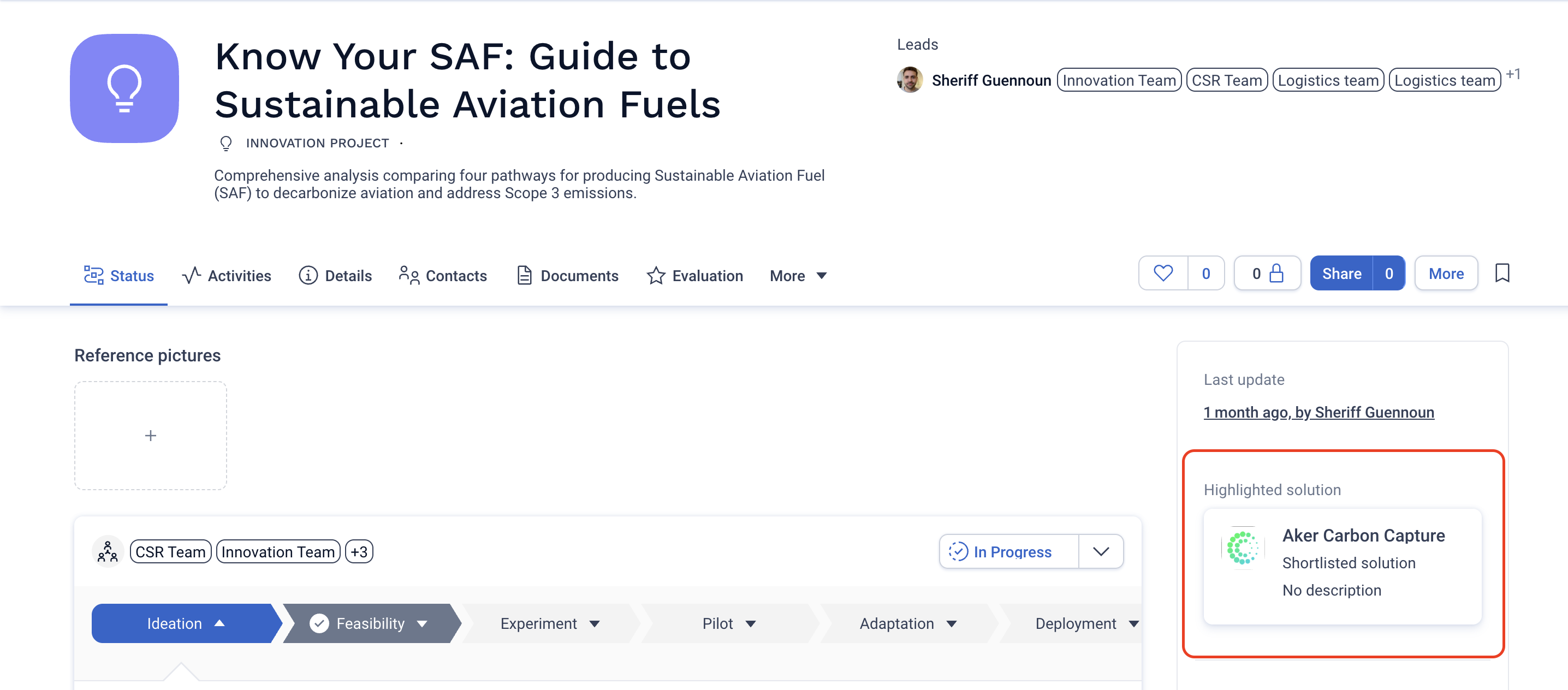Click Sheriff Guennoun's avatar photo
Image resolution: width=1568 pixels, height=690 pixels.
pyautogui.click(x=910, y=80)
